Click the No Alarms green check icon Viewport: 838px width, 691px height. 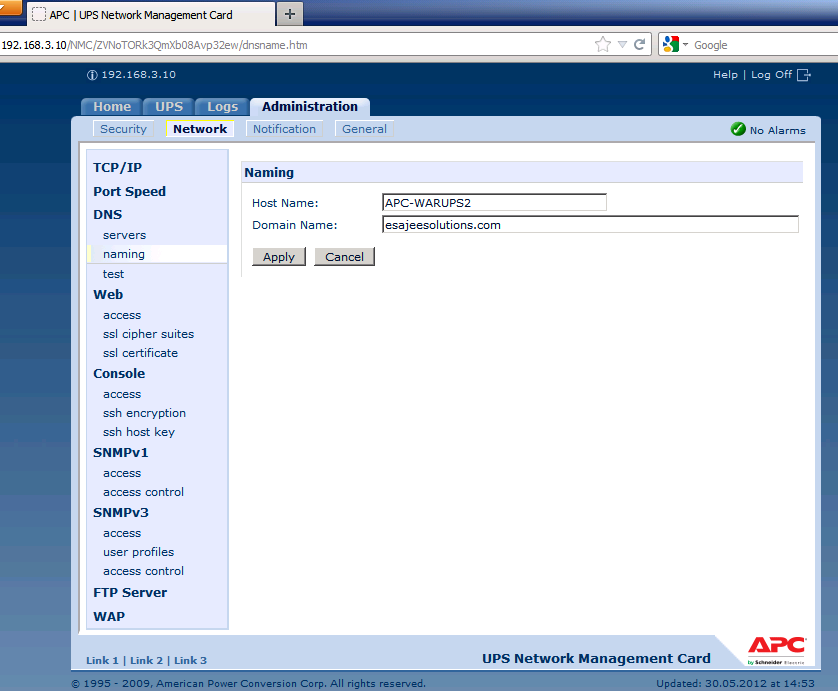[738, 129]
